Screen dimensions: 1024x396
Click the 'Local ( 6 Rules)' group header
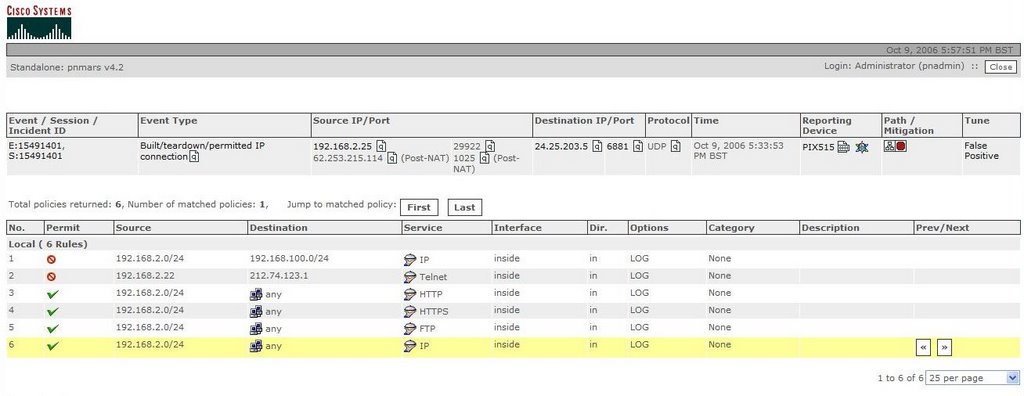(48, 244)
